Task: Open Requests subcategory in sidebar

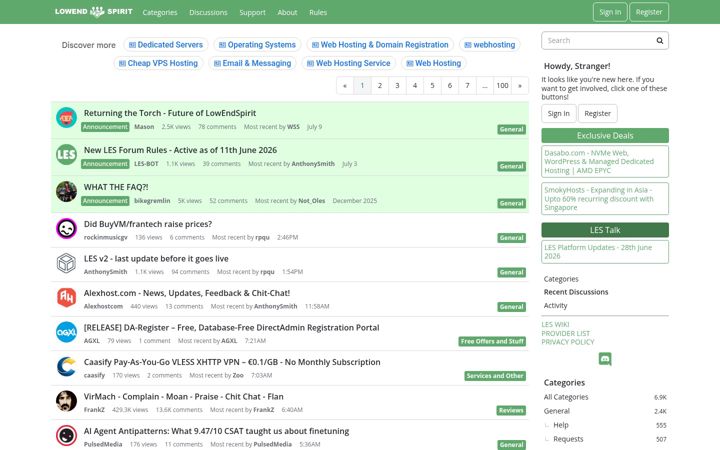Action: click(x=568, y=439)
